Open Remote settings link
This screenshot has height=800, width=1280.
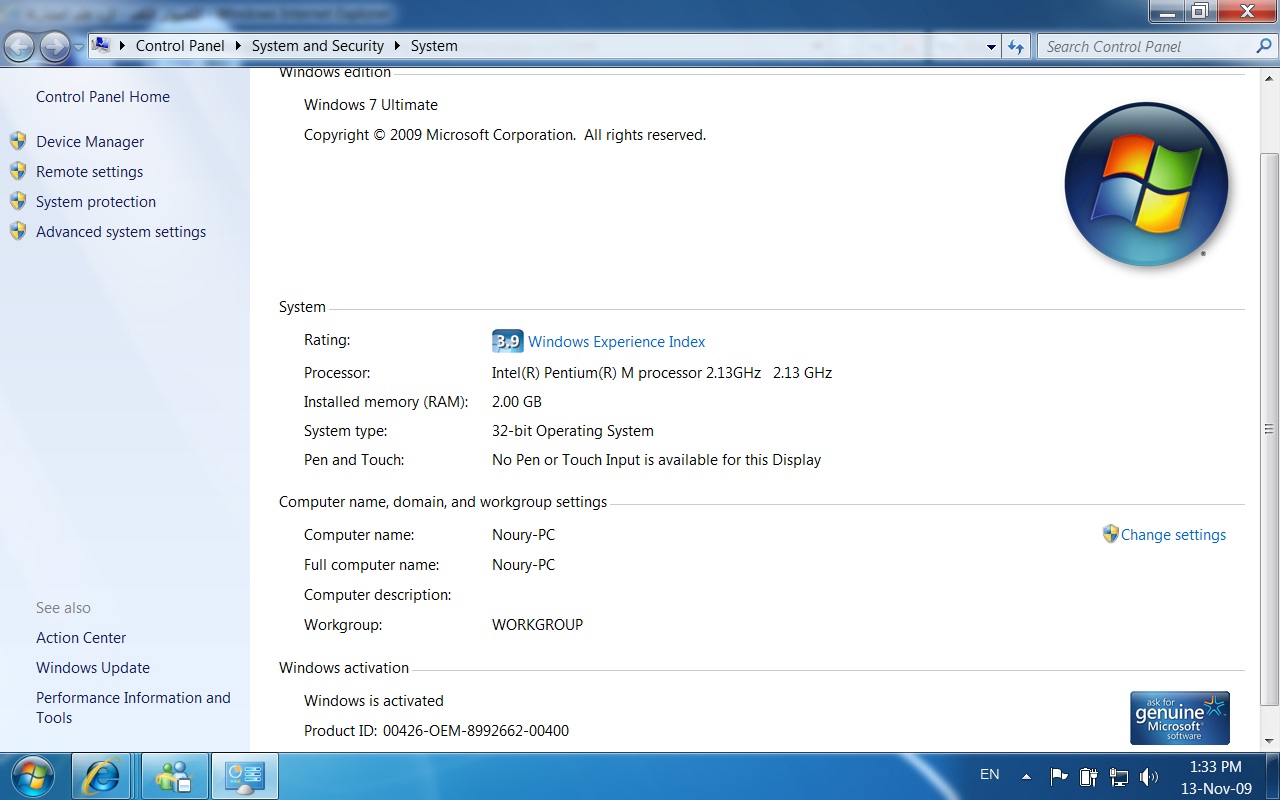coord(89,172)
